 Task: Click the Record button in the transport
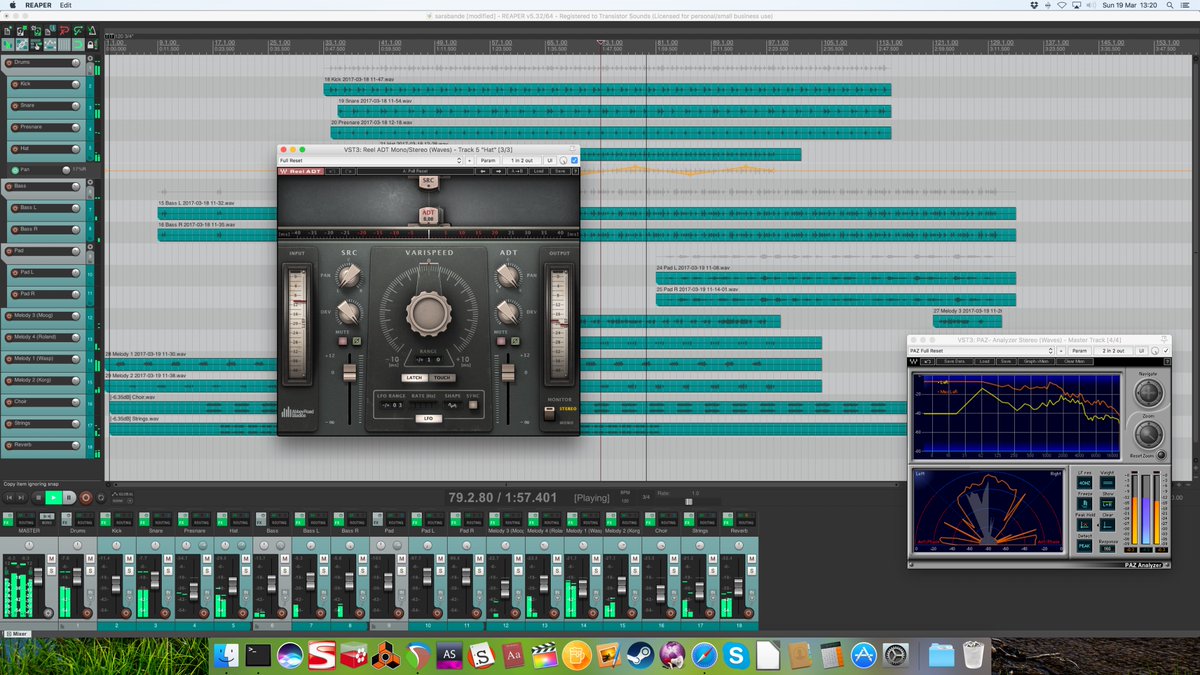coord(86,497)
